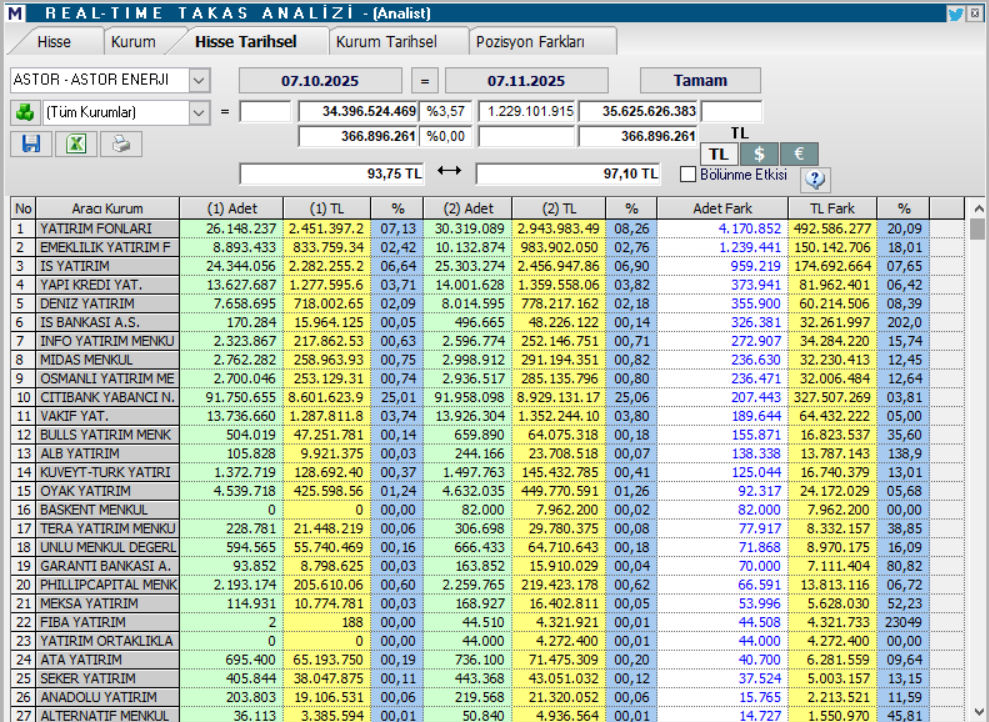
Task: Print the report using printer icon
Action: 121,144
